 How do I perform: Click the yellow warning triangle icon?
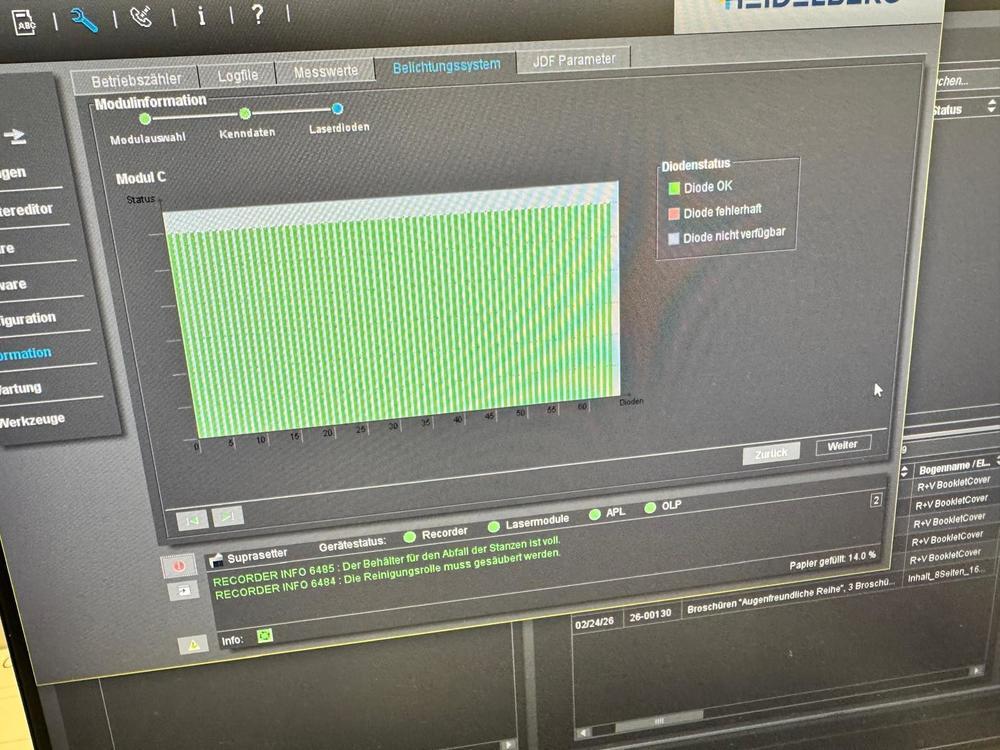pos(192,645)
